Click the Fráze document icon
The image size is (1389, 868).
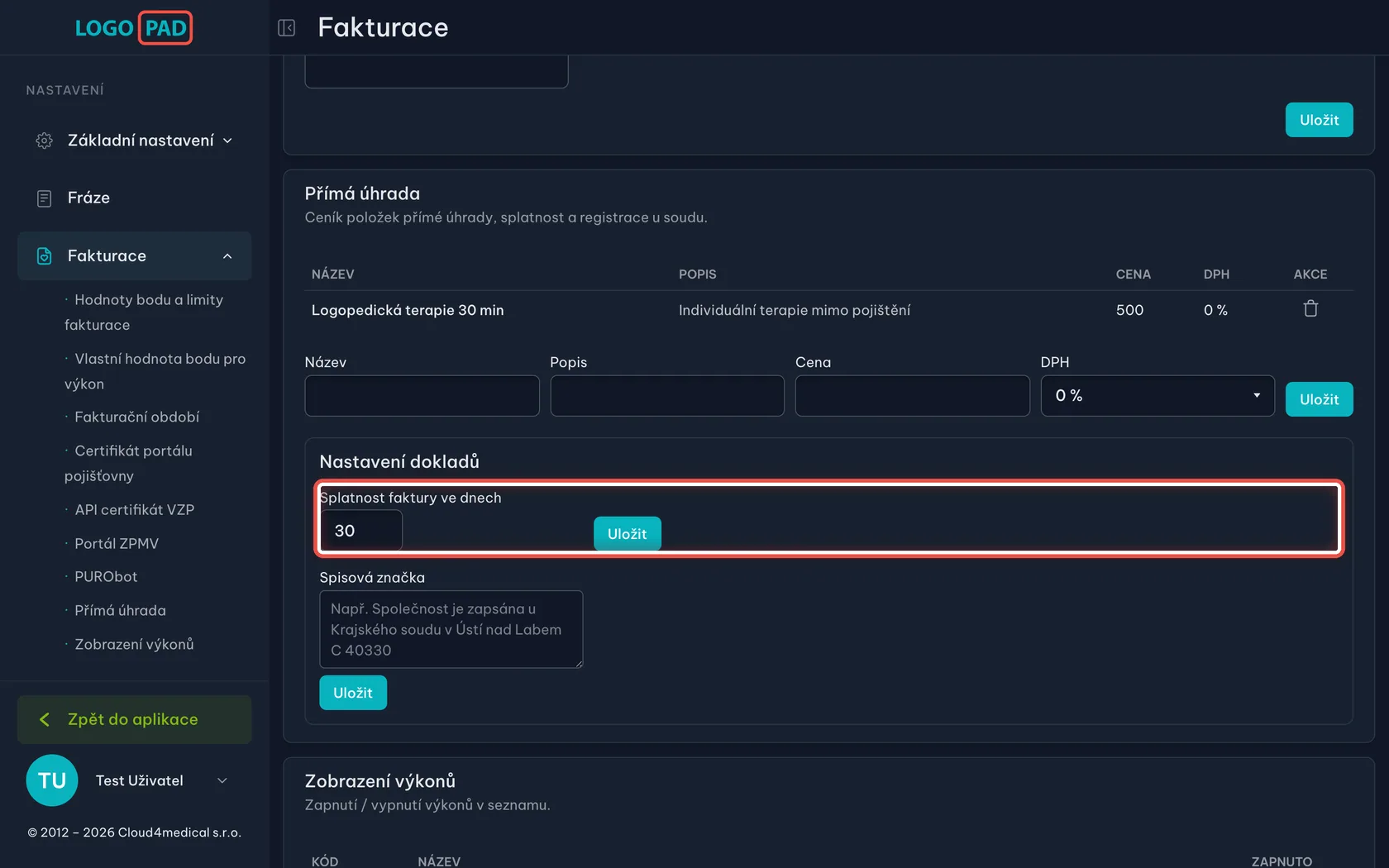coord(45,198)
